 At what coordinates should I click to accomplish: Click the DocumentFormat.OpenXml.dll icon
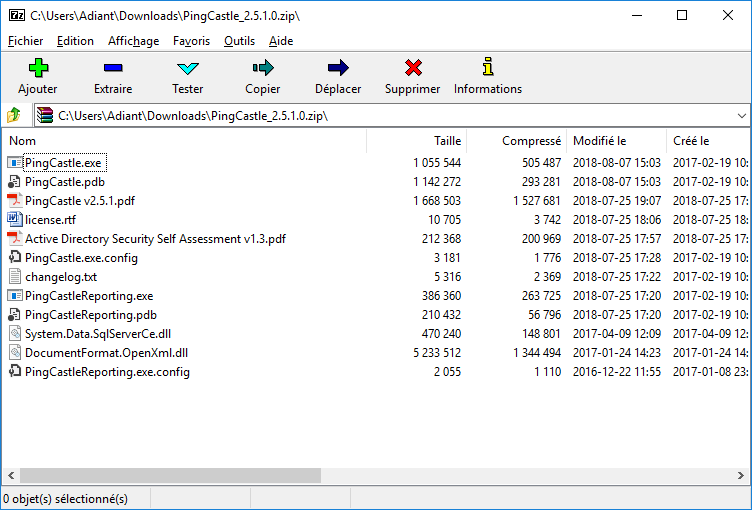(x=15, y=353)
